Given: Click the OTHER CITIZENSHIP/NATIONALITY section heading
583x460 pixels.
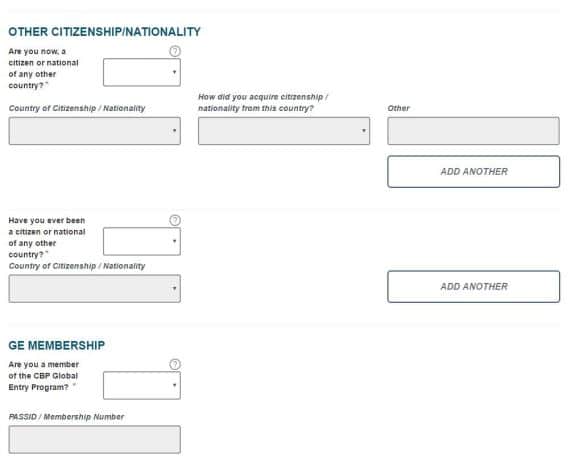Looking at the screenshot, I should (x=104, y=32).
